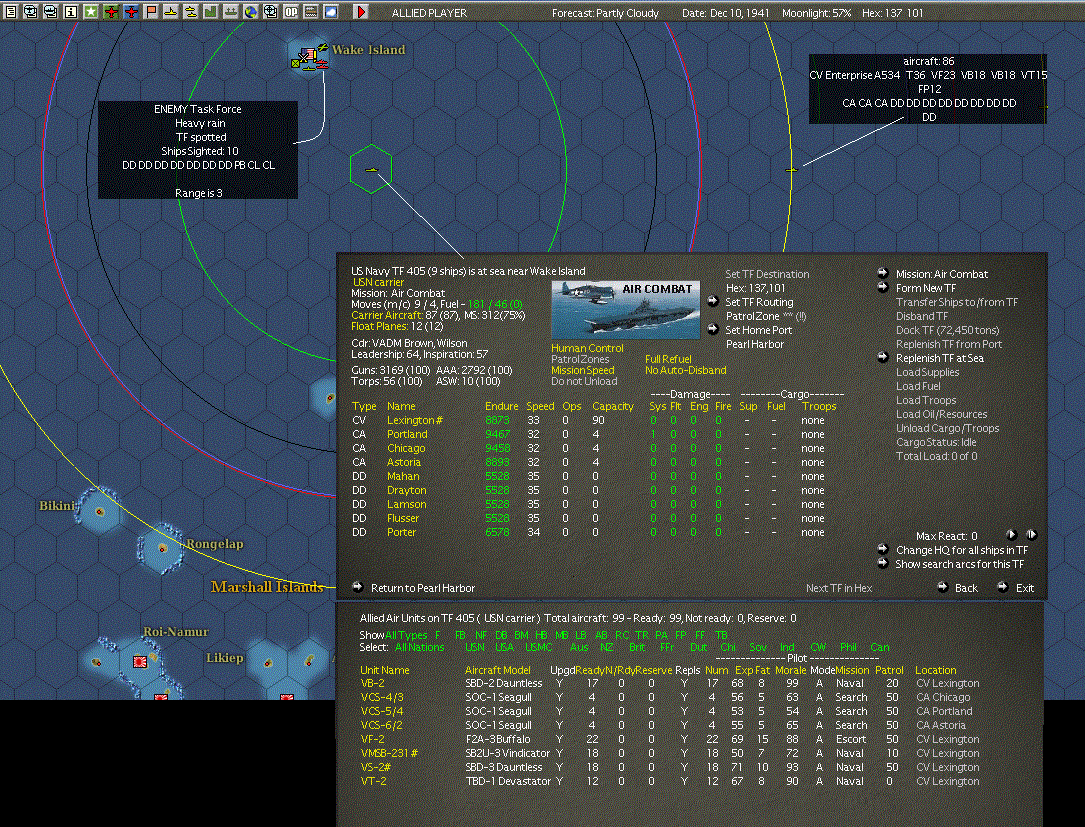The height and width of the screenshot is (827, 1085).
Task: Click the orange flag toolbar icon
Action: coord(151,11)
